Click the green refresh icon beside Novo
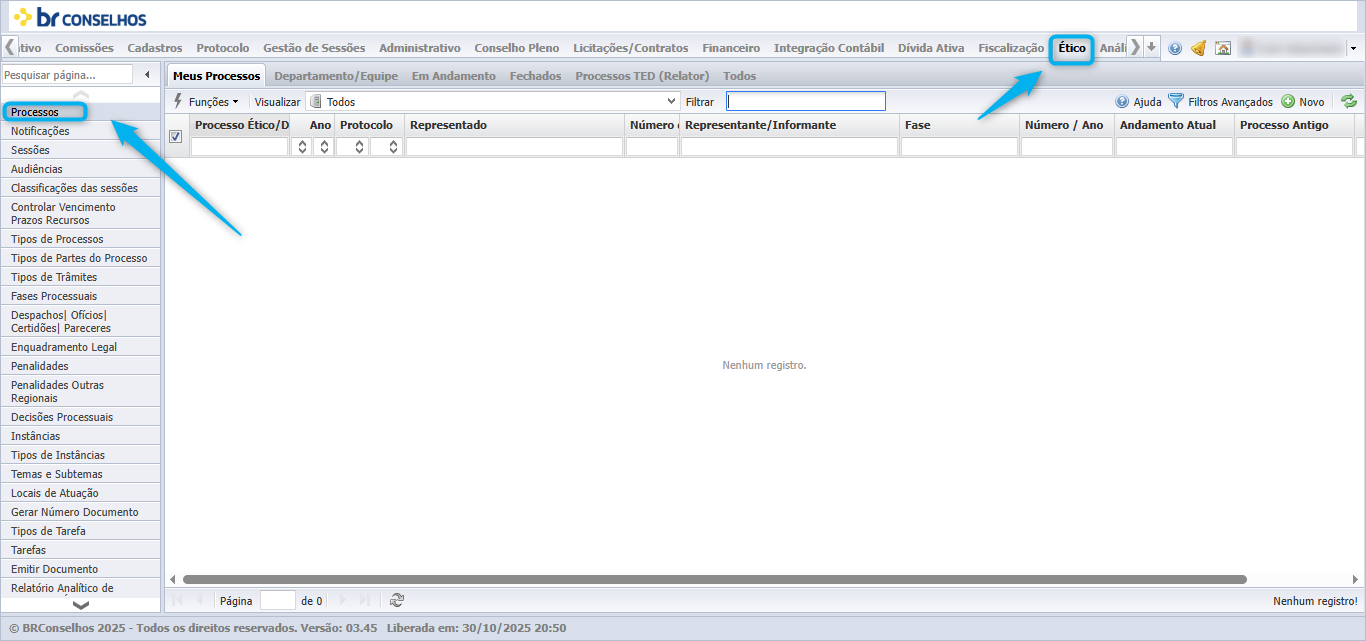Screen dimensions: 1366x641 1349,101
